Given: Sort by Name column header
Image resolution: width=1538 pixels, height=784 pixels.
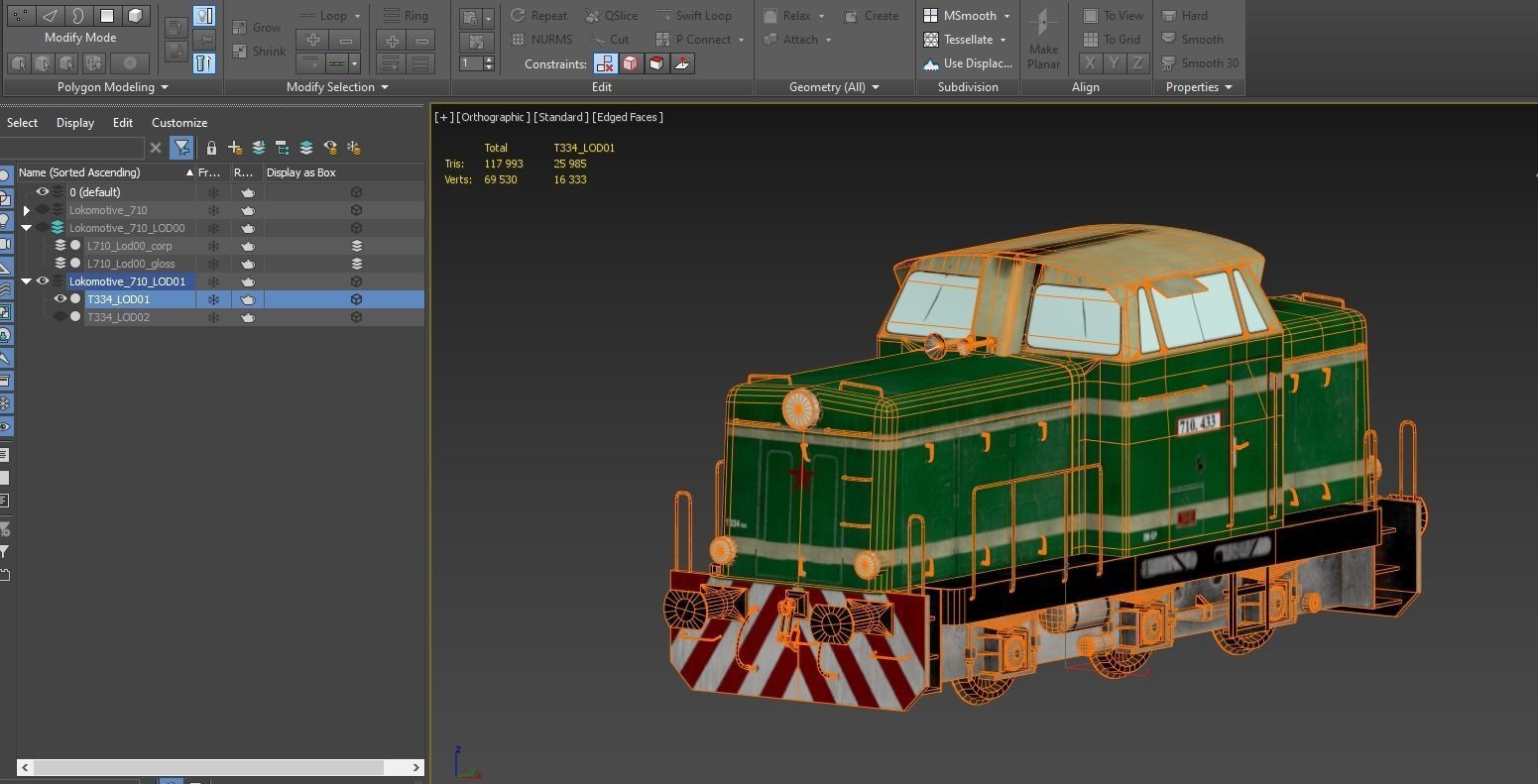Looking at the screenshot, I should pos(105,172).
